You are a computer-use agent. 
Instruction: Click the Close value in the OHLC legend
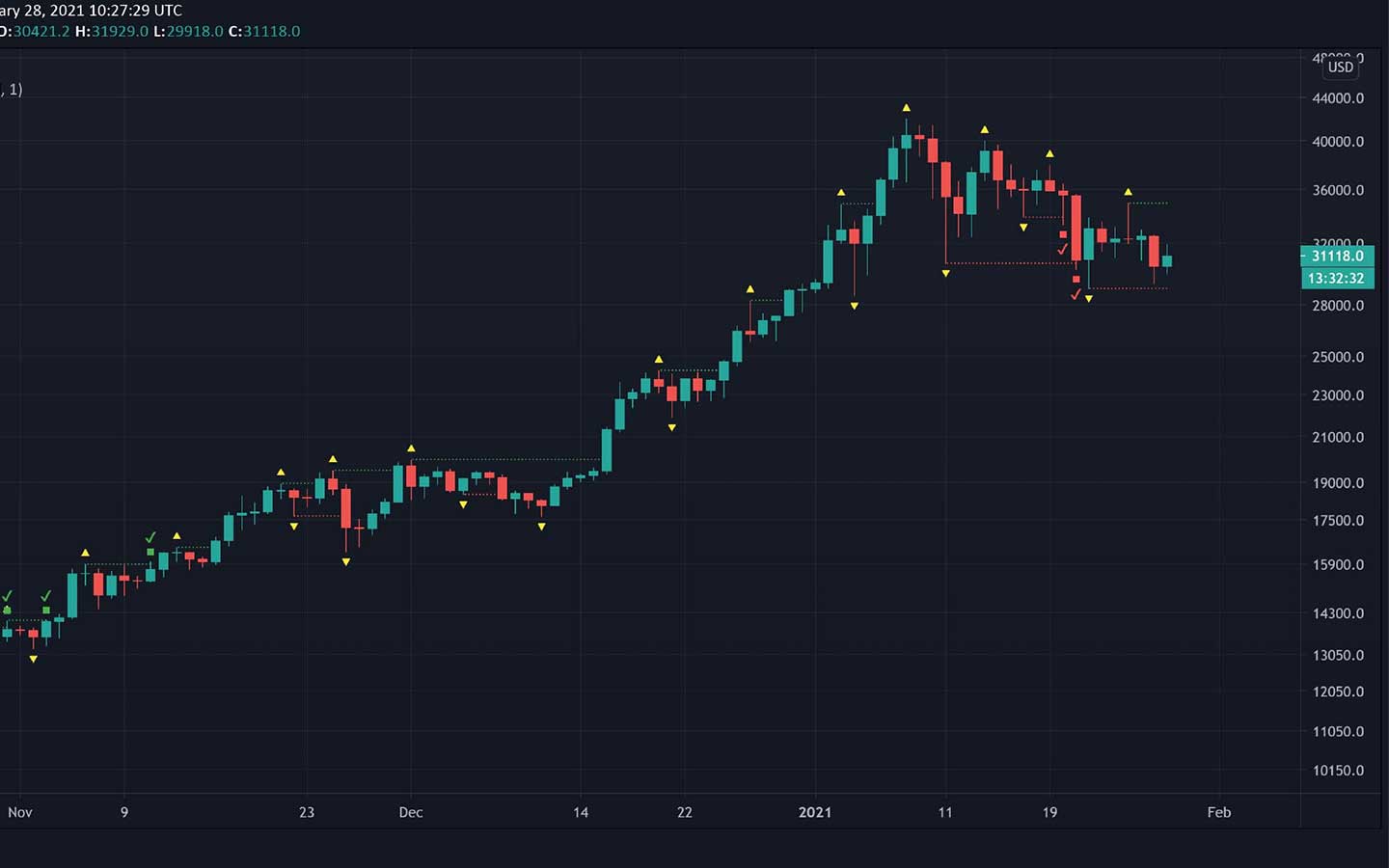[x=271, y=31]
